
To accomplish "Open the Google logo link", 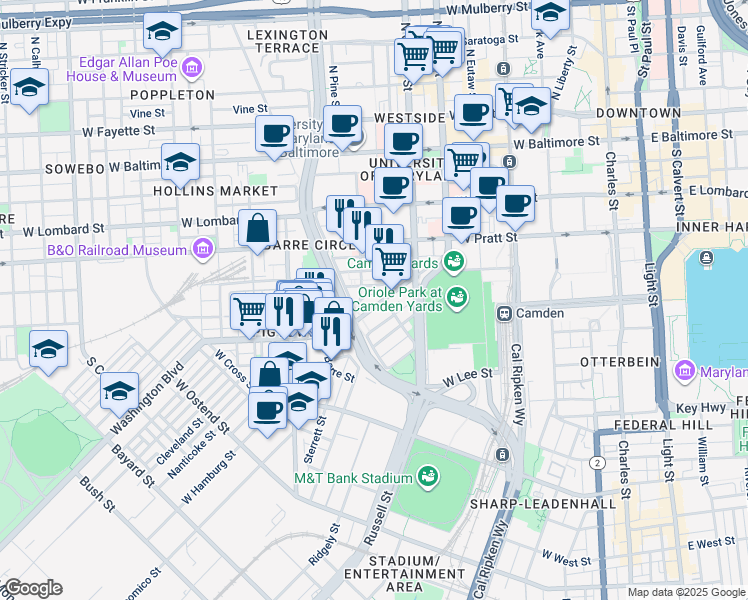I will [x=32, y=588].
